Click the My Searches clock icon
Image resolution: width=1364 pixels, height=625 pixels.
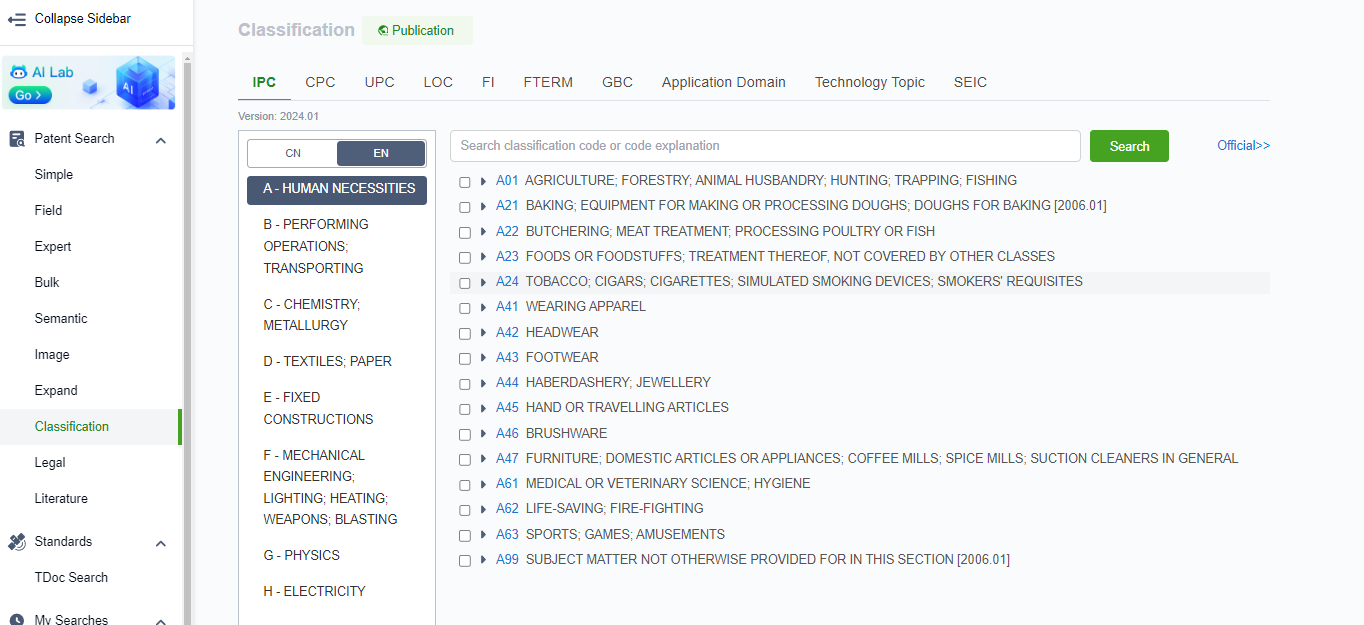[17, 620]
